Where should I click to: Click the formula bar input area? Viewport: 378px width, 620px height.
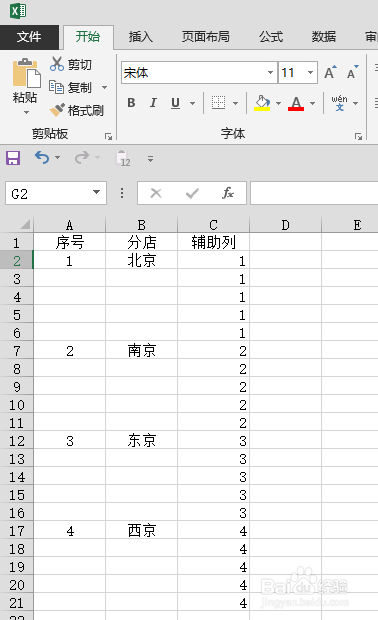tap(314, 193)
